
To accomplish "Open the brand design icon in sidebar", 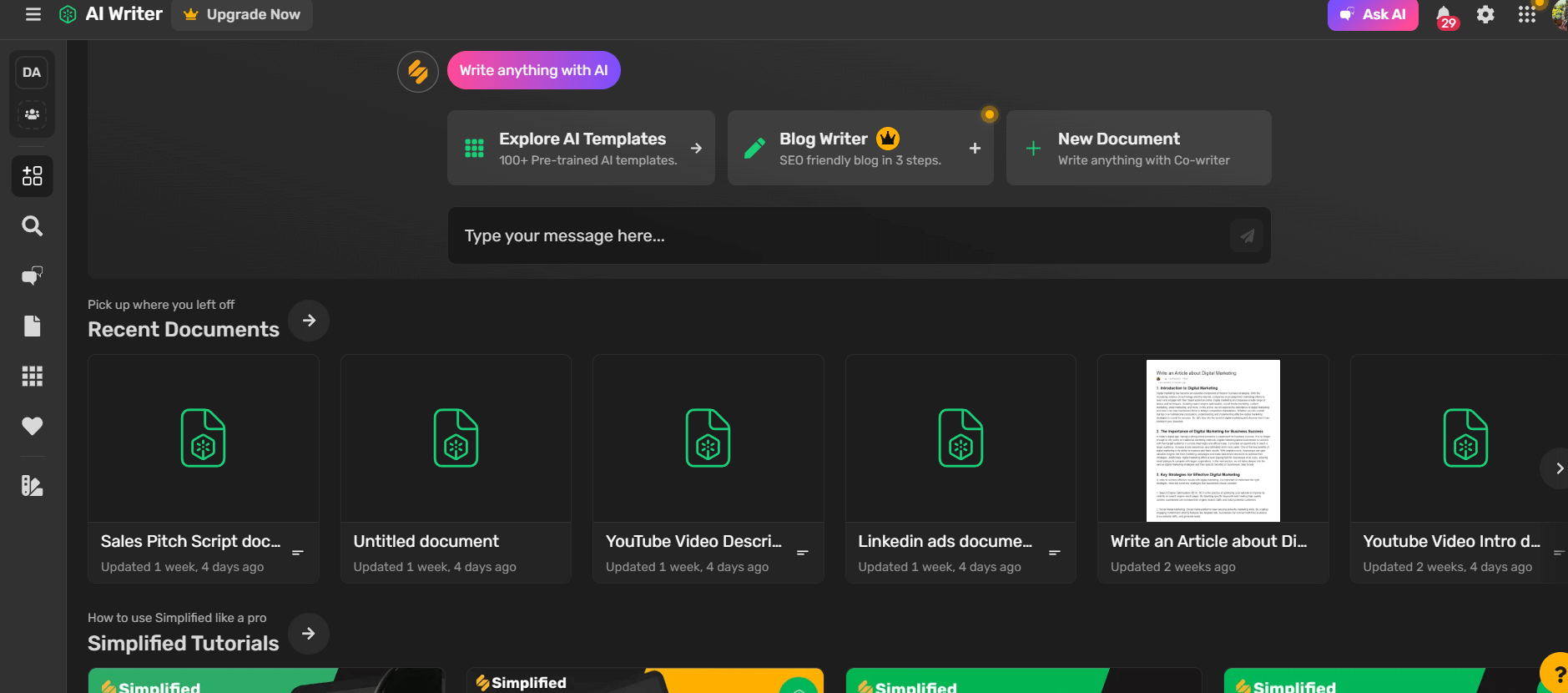I will click(33, 486).
